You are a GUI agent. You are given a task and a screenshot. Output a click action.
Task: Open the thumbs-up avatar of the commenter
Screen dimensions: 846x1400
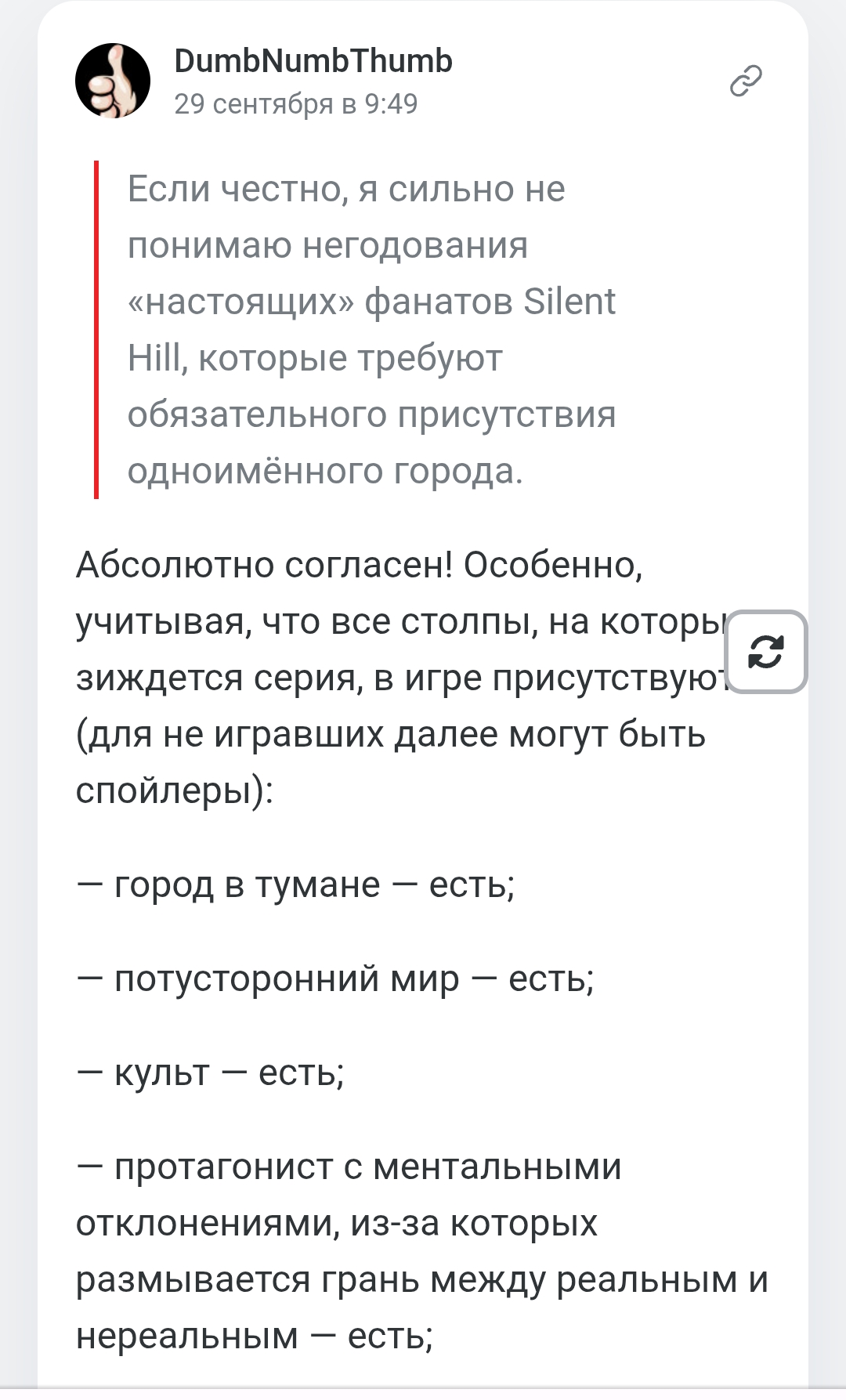113,81
